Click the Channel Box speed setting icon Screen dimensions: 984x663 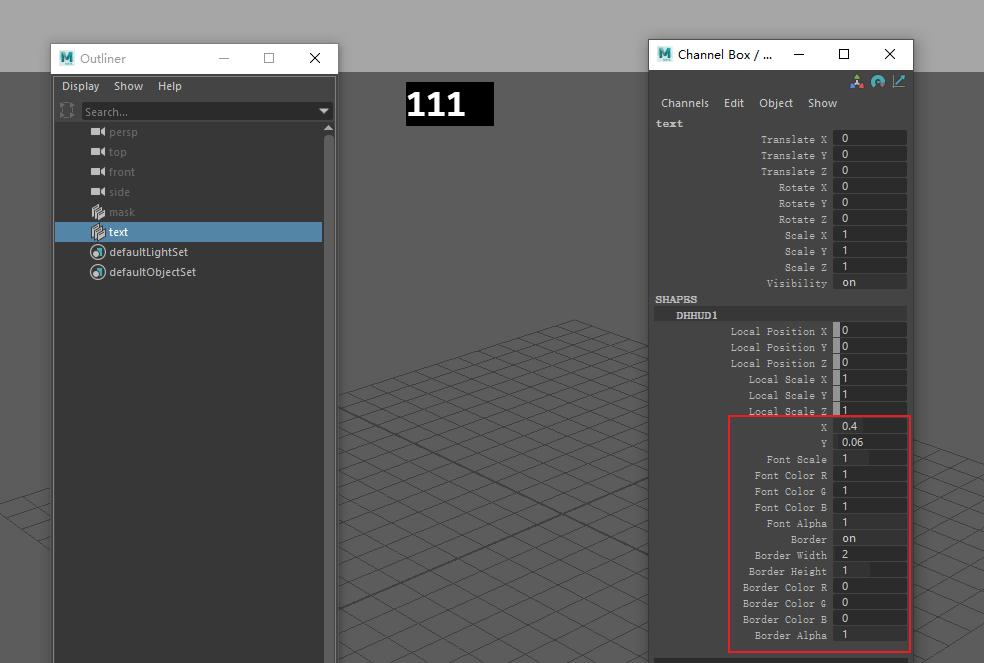point(878,82)
